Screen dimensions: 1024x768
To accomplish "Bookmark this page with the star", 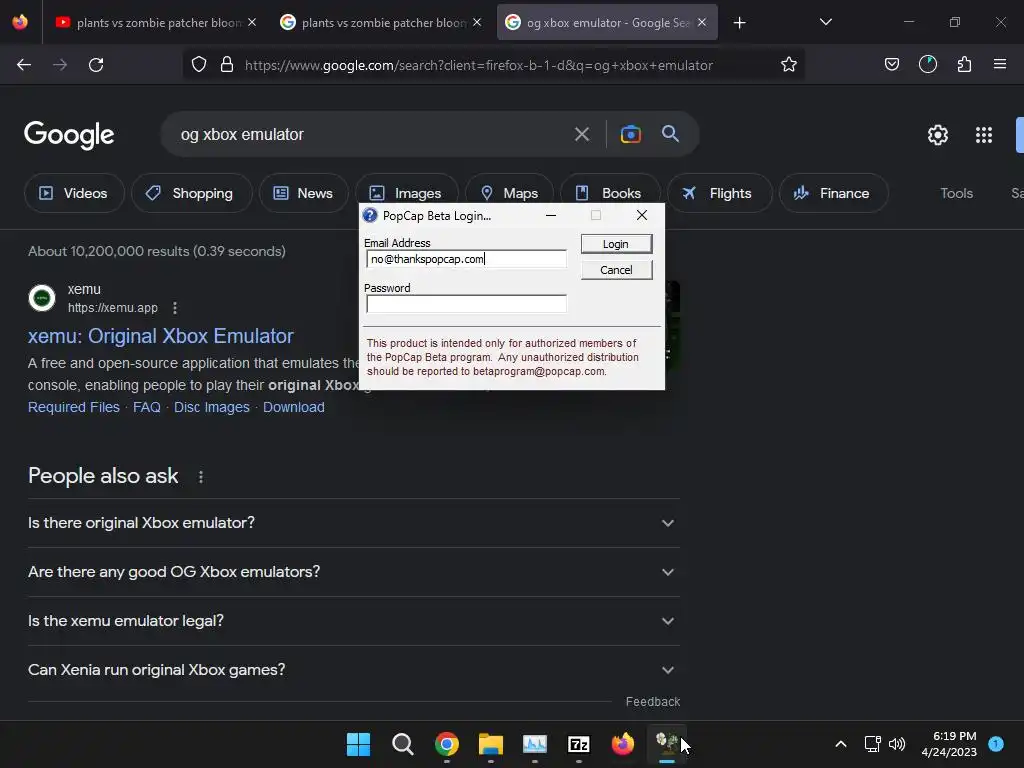I will click(789, 65).
